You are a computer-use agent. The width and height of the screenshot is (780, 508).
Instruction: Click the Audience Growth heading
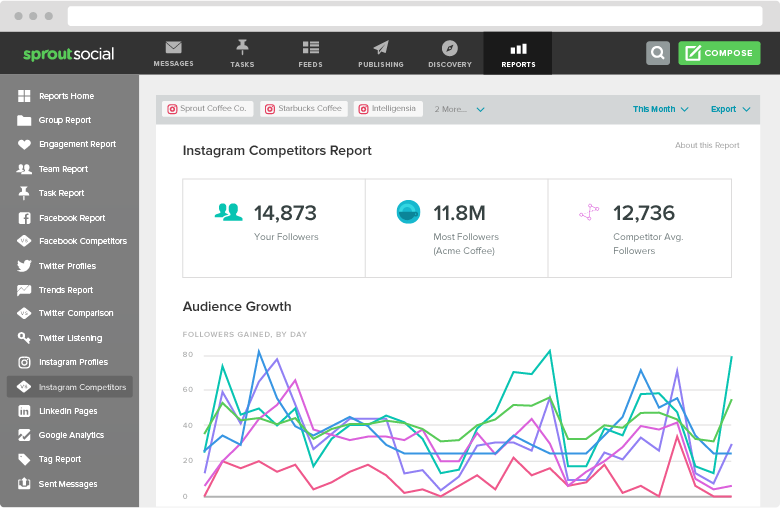(237, 306)
